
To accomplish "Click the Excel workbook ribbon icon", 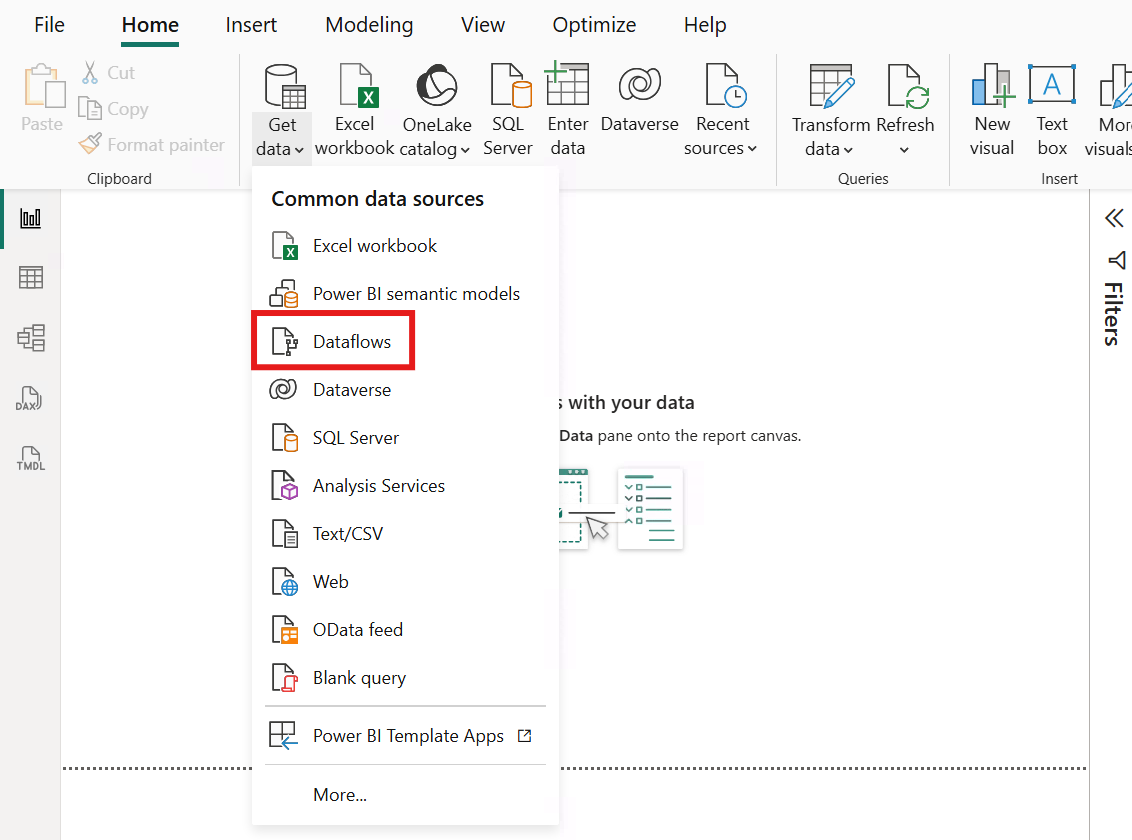I will pyautogui.click(x=358, y=85).
